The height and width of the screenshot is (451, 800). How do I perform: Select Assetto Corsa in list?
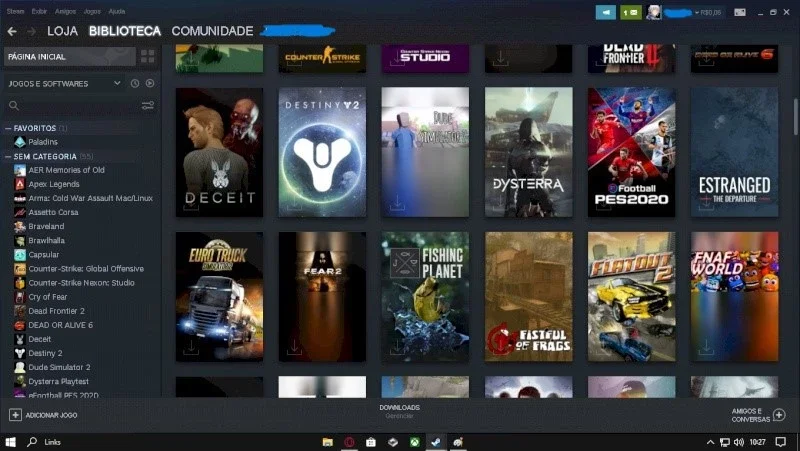[x=54, y=212]
